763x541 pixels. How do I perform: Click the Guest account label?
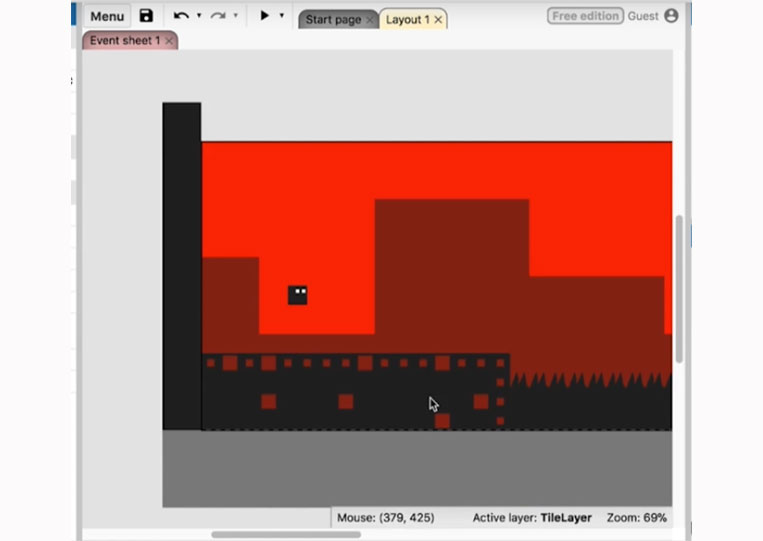643,16
